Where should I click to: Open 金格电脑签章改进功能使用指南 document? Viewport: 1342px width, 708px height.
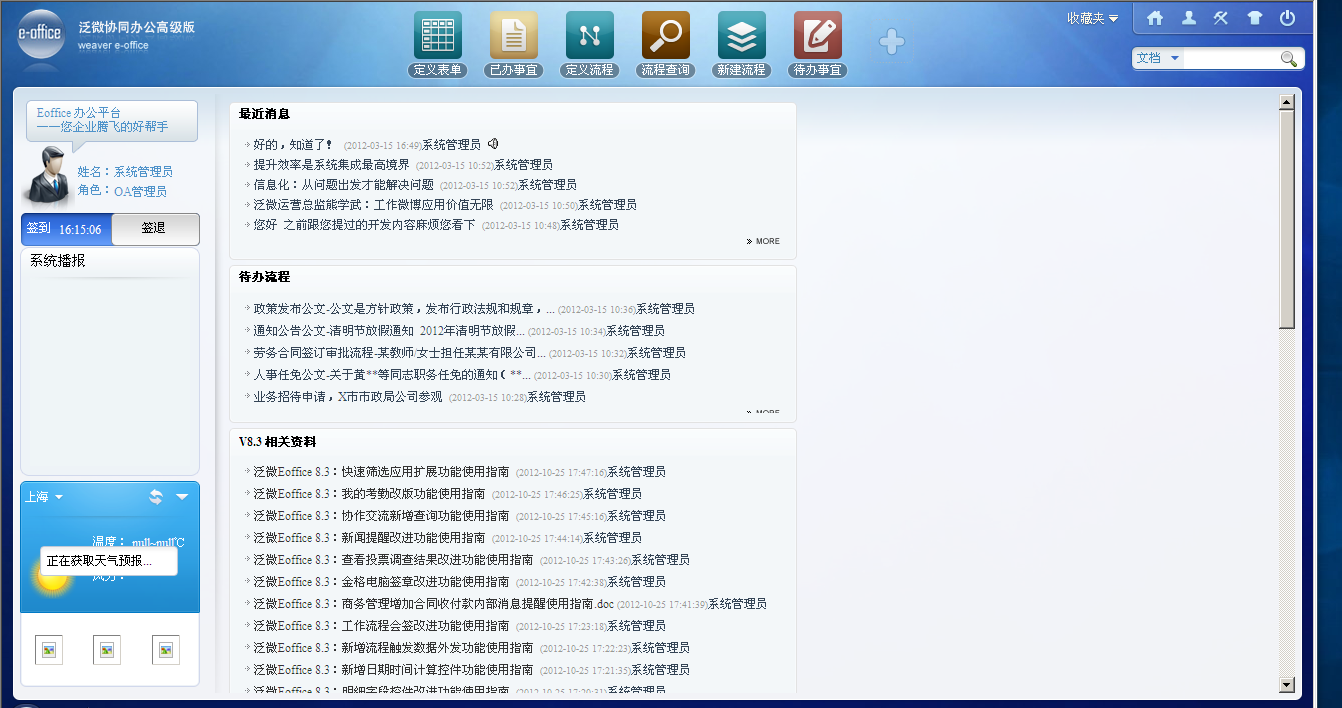pyautogui.click(x=381, y=582)
